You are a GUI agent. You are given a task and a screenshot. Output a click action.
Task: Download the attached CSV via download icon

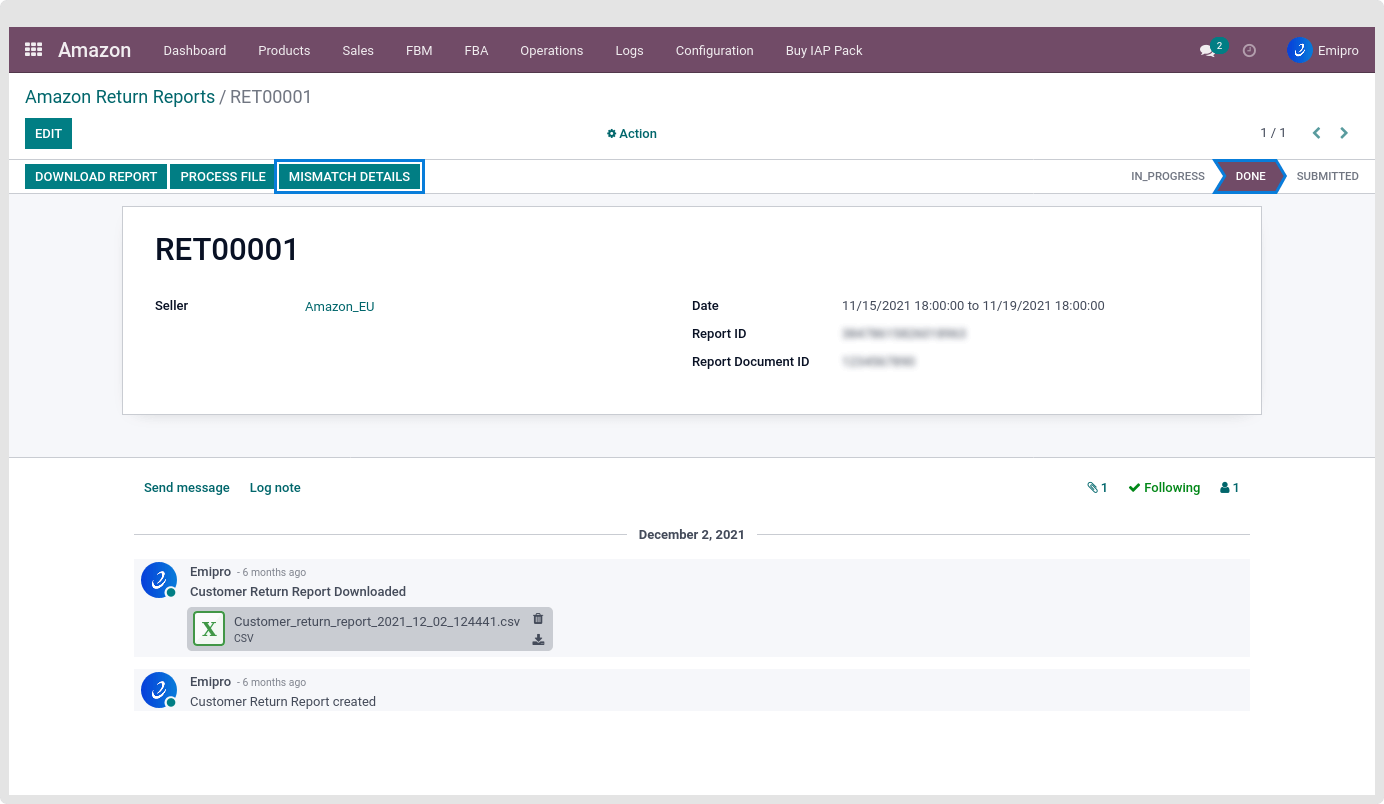tap(538, 640)
